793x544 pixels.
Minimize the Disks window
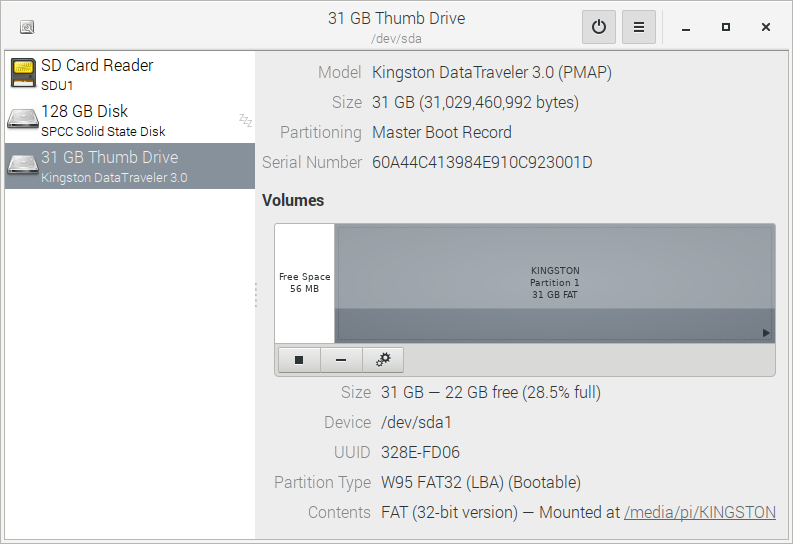(686, 27)
